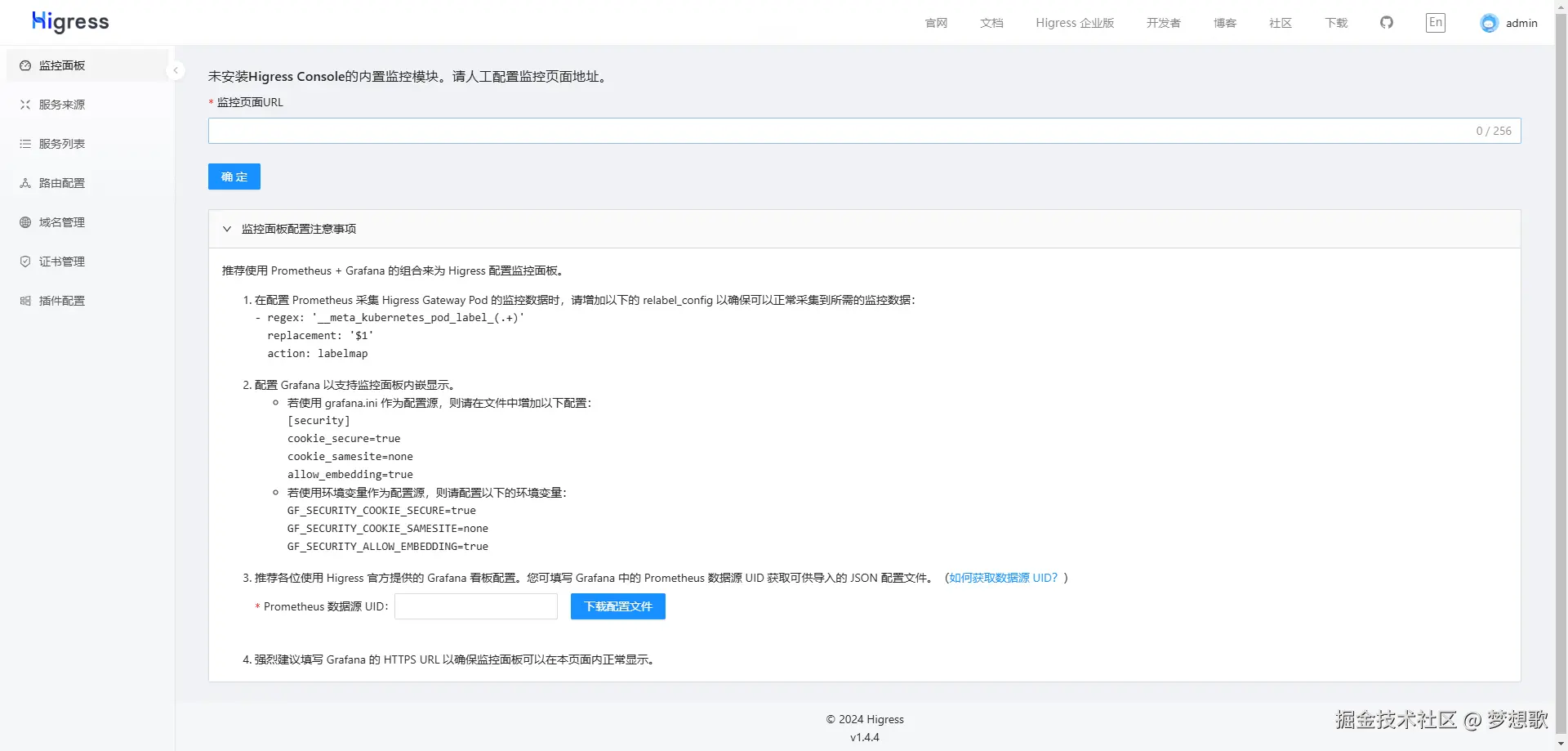1568x751 pixels.
Task: Click the 'allow_embedding=true' line
Action: [350, 475]
